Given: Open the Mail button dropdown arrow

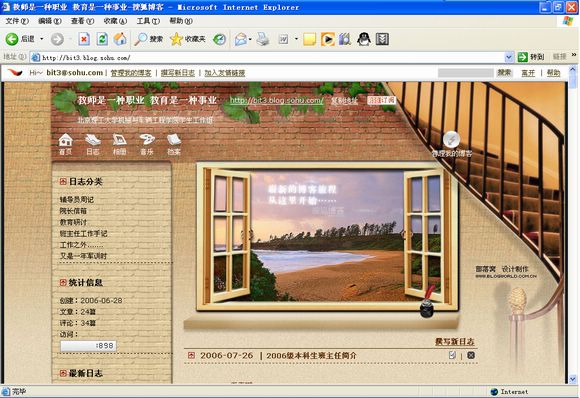Looking at the screenshot, I should 250,39.
